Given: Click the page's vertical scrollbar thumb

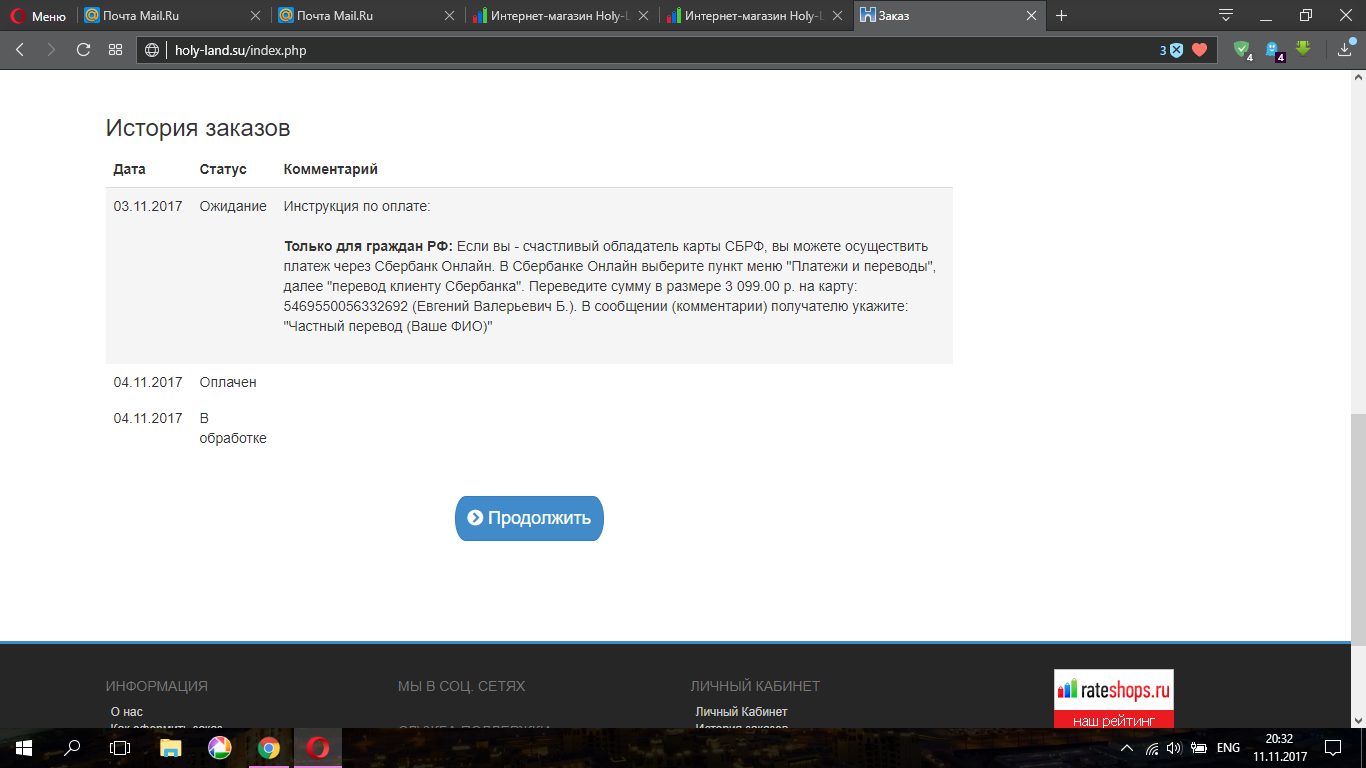Looking at the screenshot, I should click(x=1358, y=530).
